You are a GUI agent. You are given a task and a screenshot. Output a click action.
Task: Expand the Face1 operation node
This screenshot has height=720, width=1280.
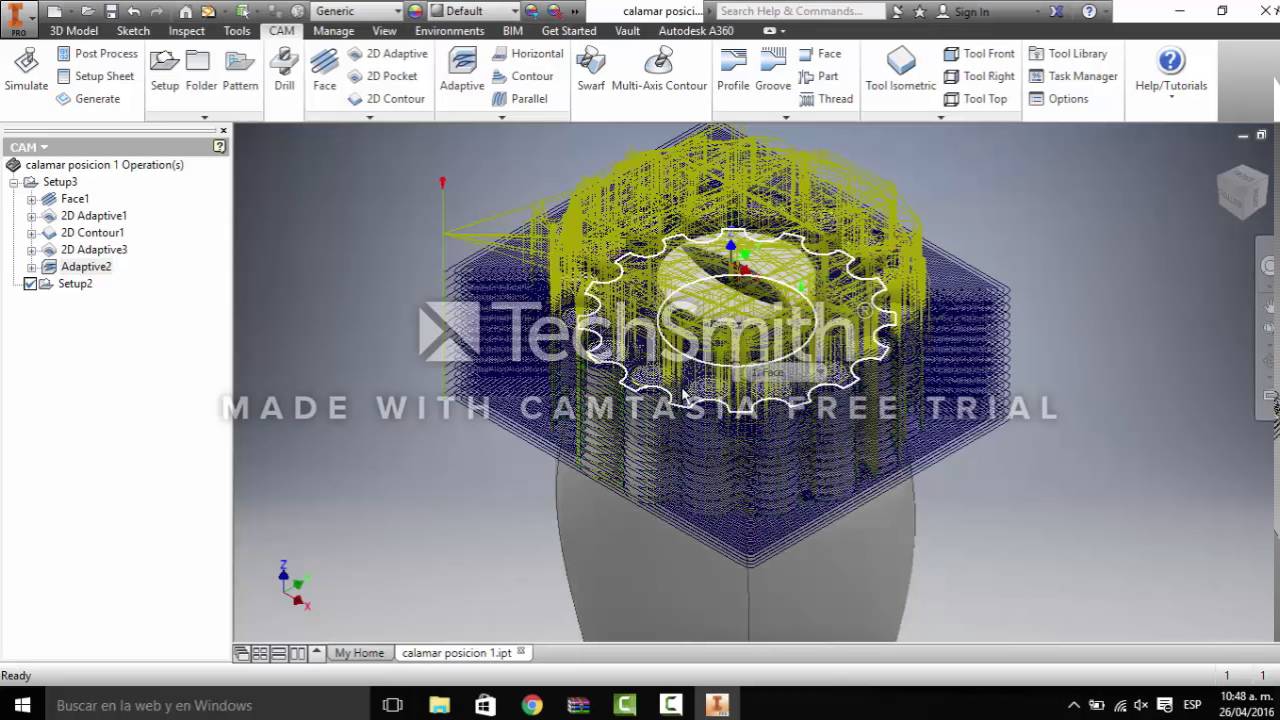(x=31, y=200)
